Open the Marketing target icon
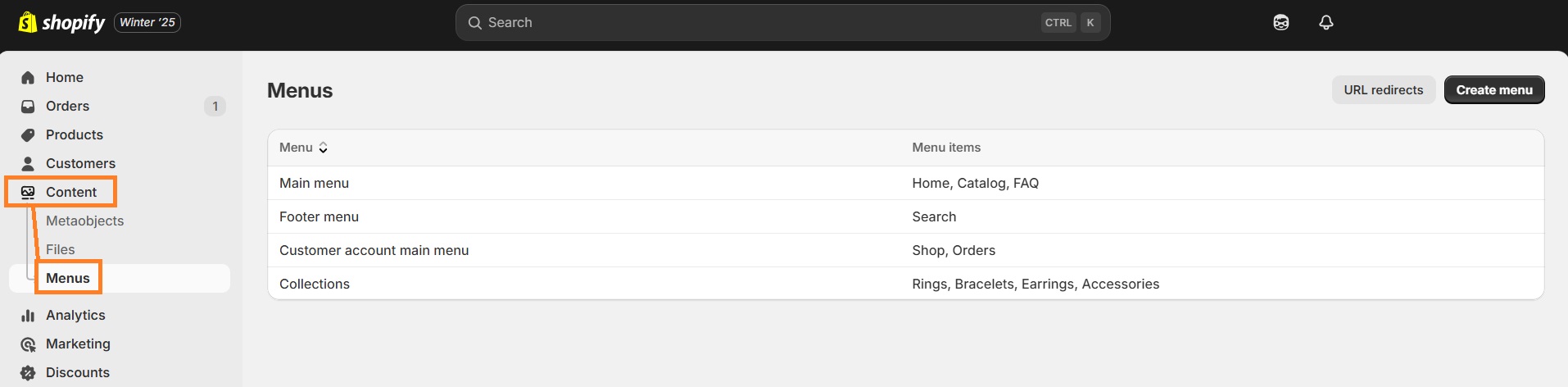The width and height of the screenshot is (1568, 387). [28, 344]
